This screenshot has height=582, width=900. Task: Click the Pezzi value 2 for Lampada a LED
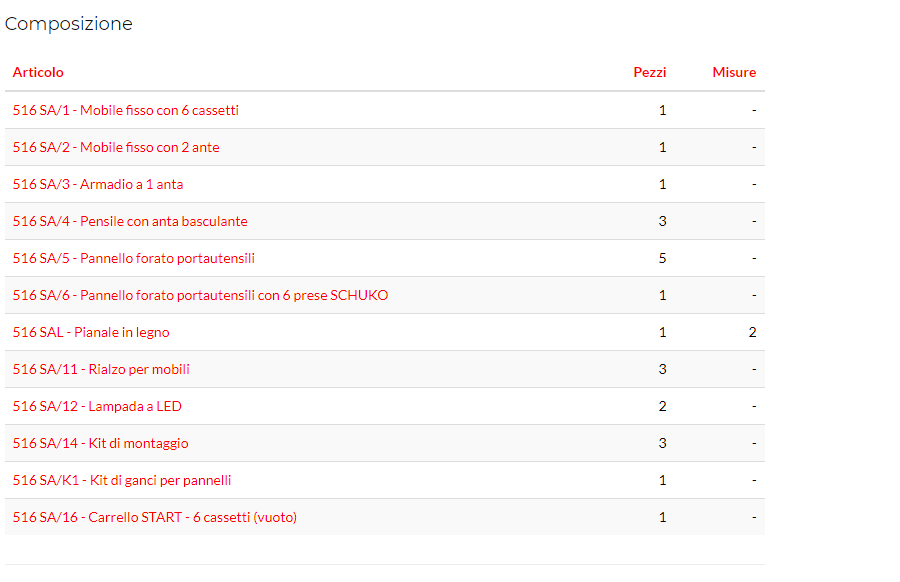point(662,406)
